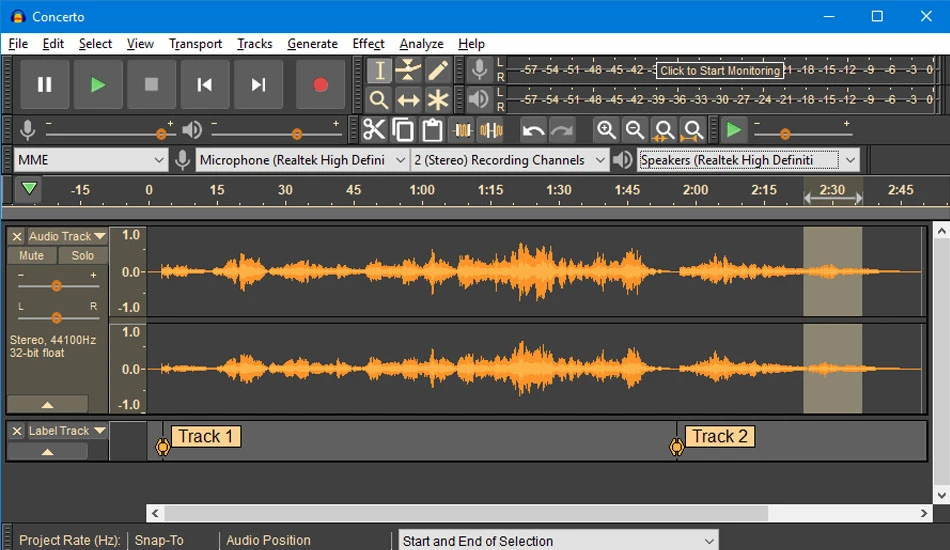Open the Generate menu
This screenshot has height=550, width=950.
pos(313,44)
